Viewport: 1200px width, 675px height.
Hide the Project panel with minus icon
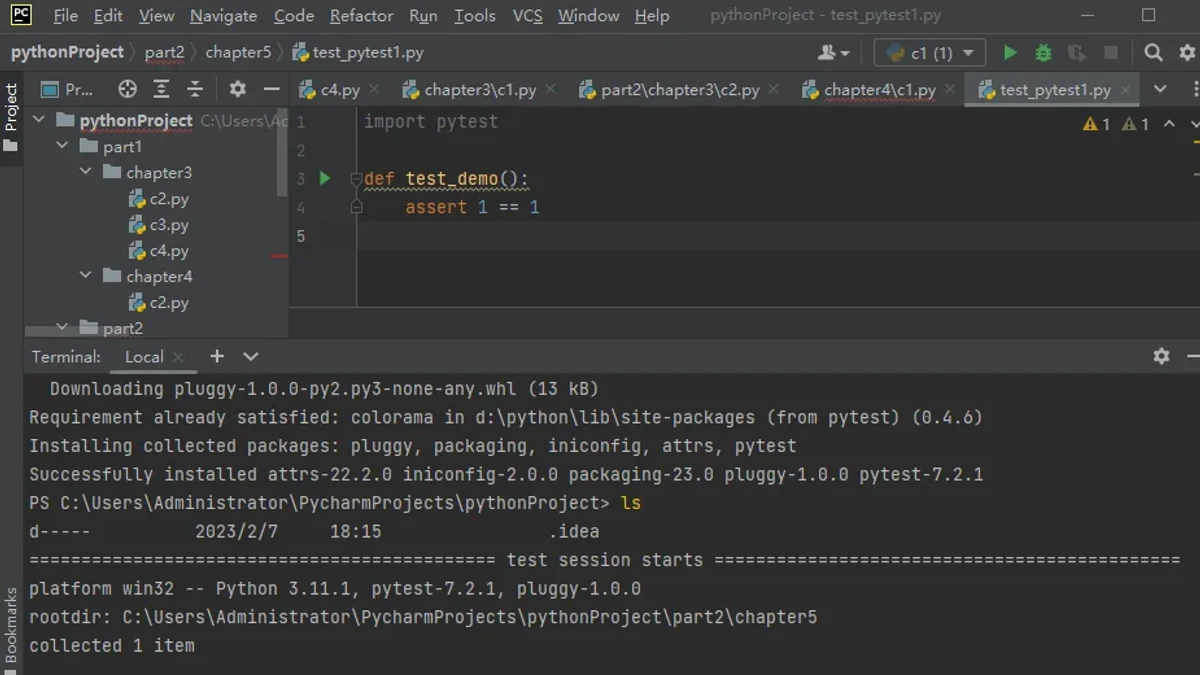pos(270,90)
